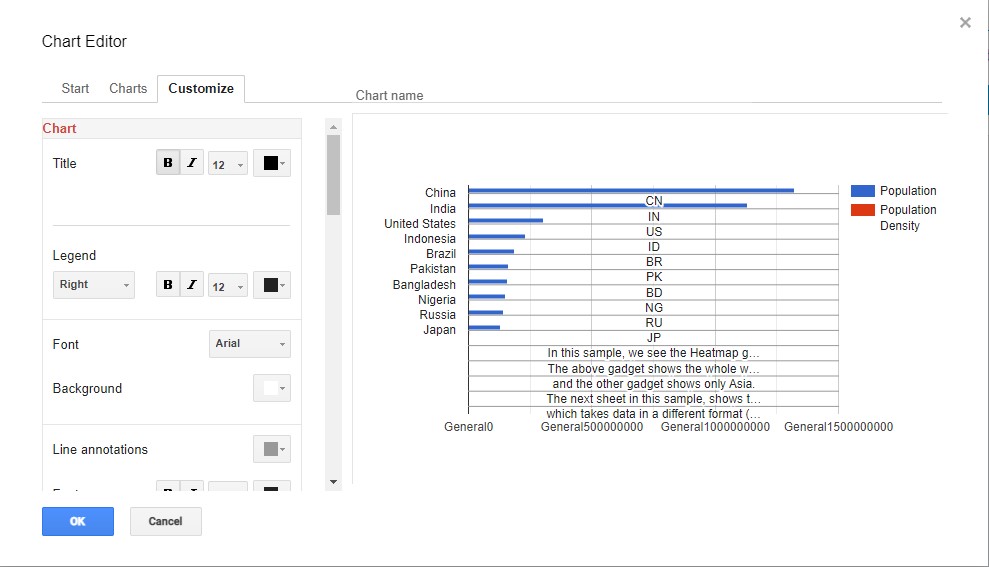Switch to the Start tab
The image size is (989, 567).
tap(75, 88)
